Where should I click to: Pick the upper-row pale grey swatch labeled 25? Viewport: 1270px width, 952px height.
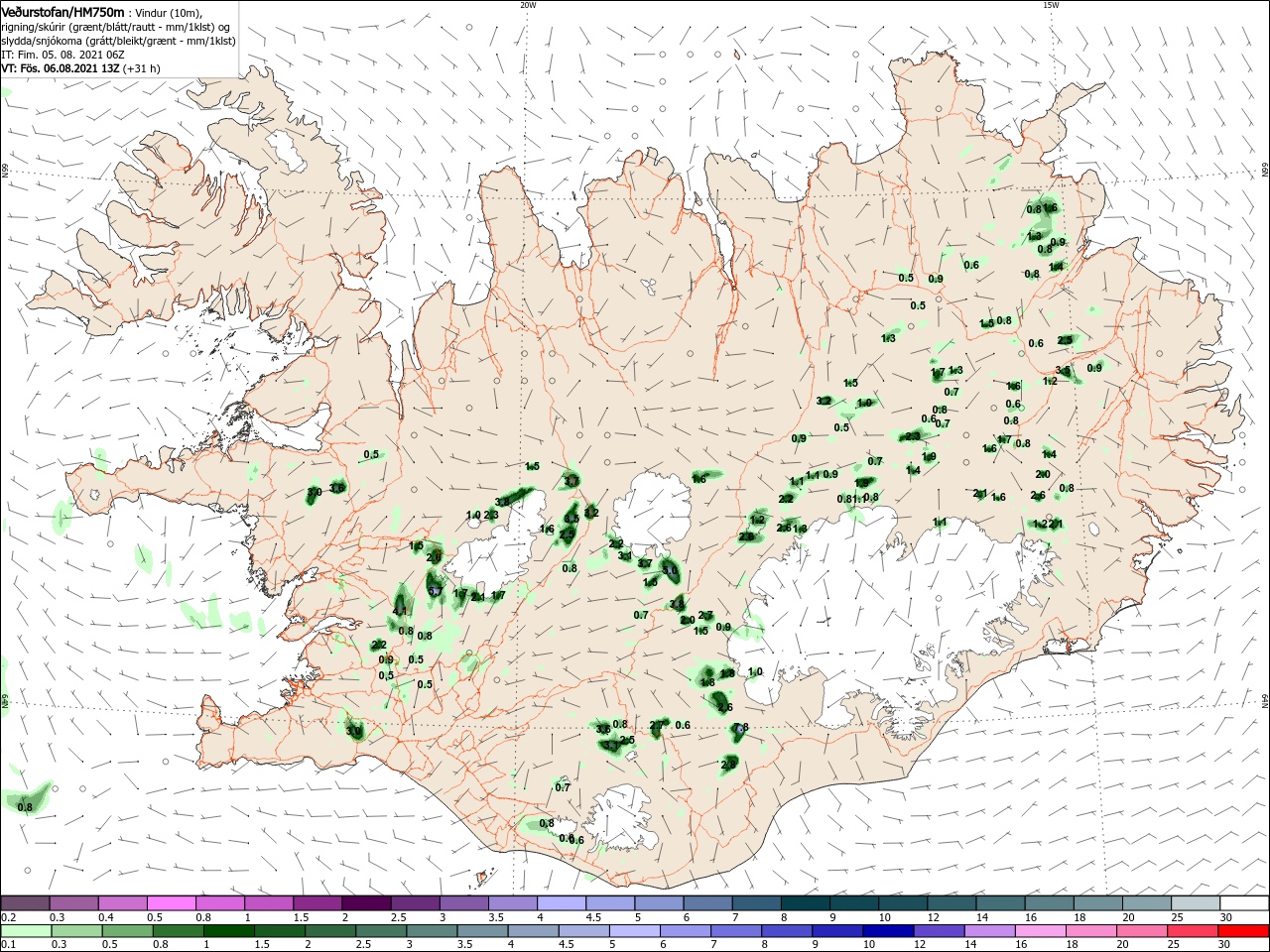tap(1196, 902)
